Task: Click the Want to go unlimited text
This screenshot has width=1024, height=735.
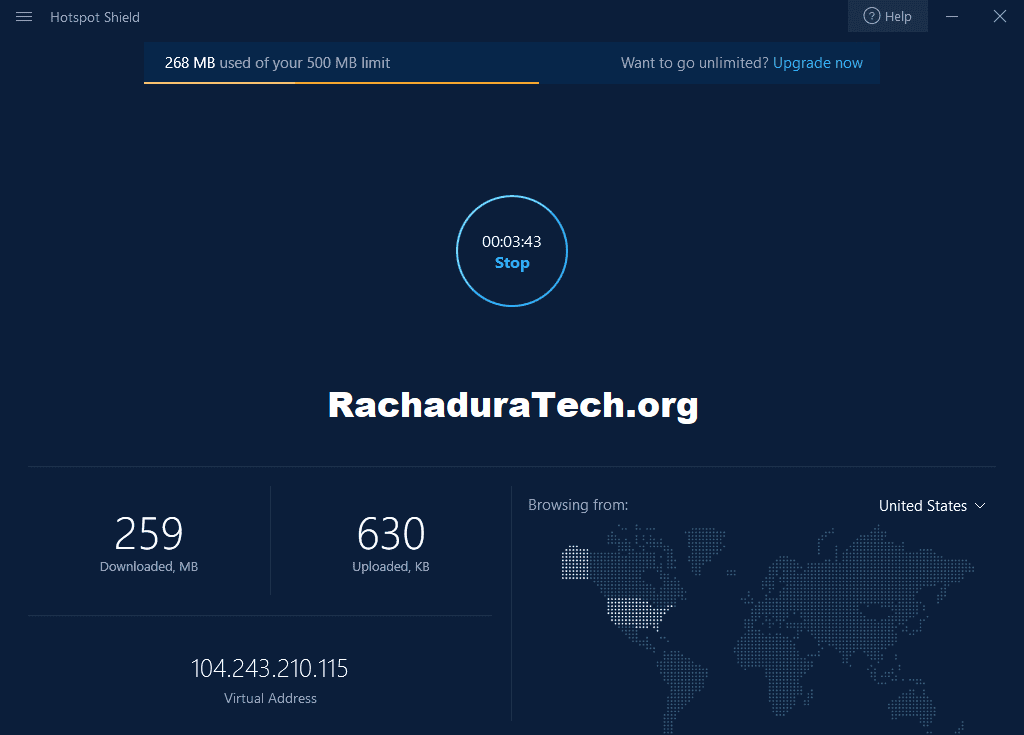Action: tap(695, 63)
